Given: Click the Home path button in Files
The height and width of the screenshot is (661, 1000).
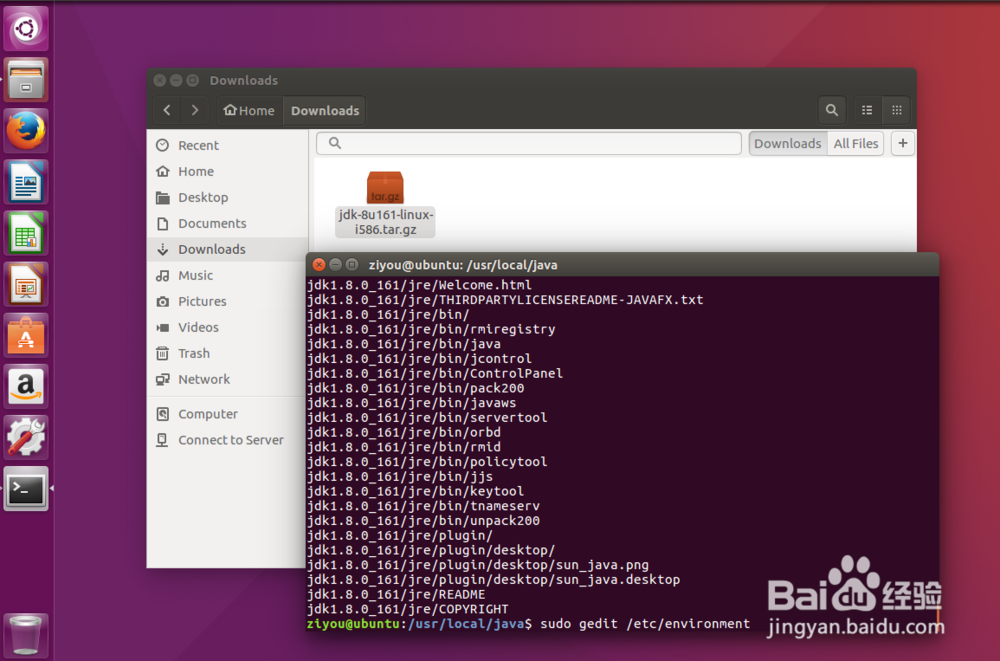Looking at the screenshot, I should coord(249,110).
